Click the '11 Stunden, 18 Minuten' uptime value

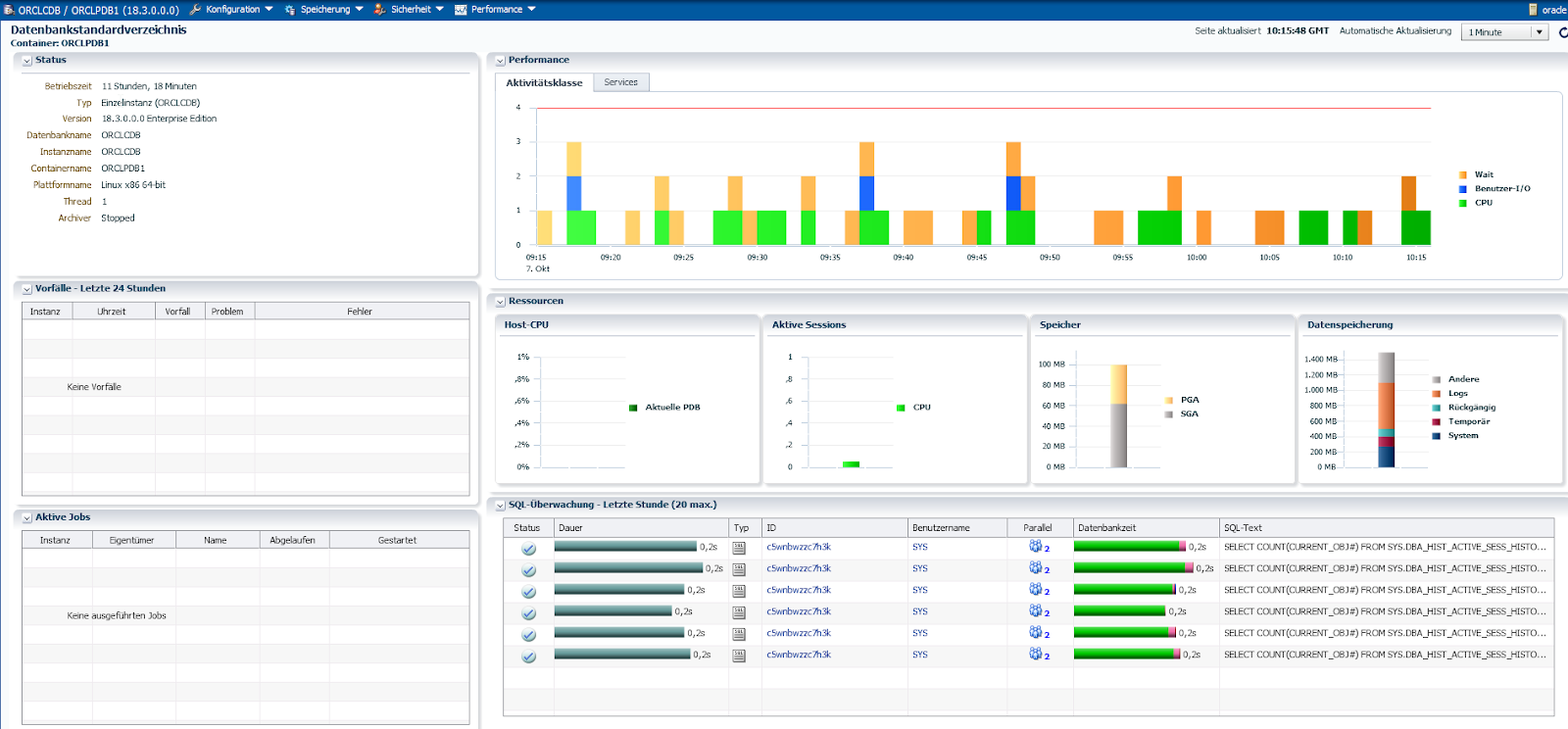tap(149, 86)
